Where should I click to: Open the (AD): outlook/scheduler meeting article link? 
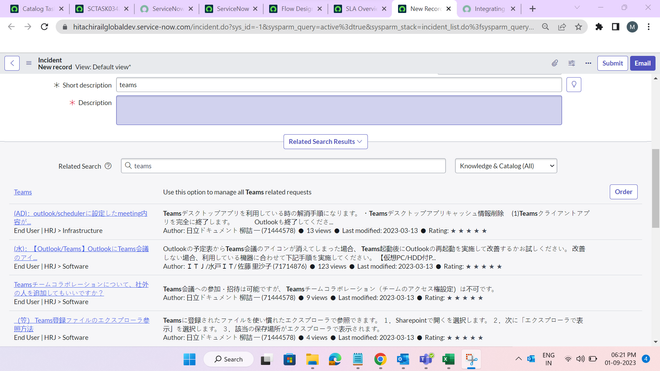pyautogui.click(x=80, y=217)
